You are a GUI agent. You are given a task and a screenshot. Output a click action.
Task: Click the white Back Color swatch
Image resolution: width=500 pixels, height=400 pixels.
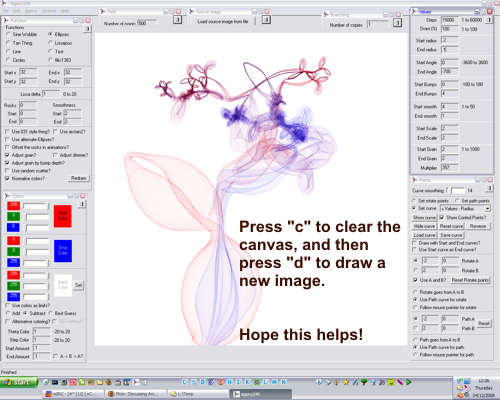(63, 285)
